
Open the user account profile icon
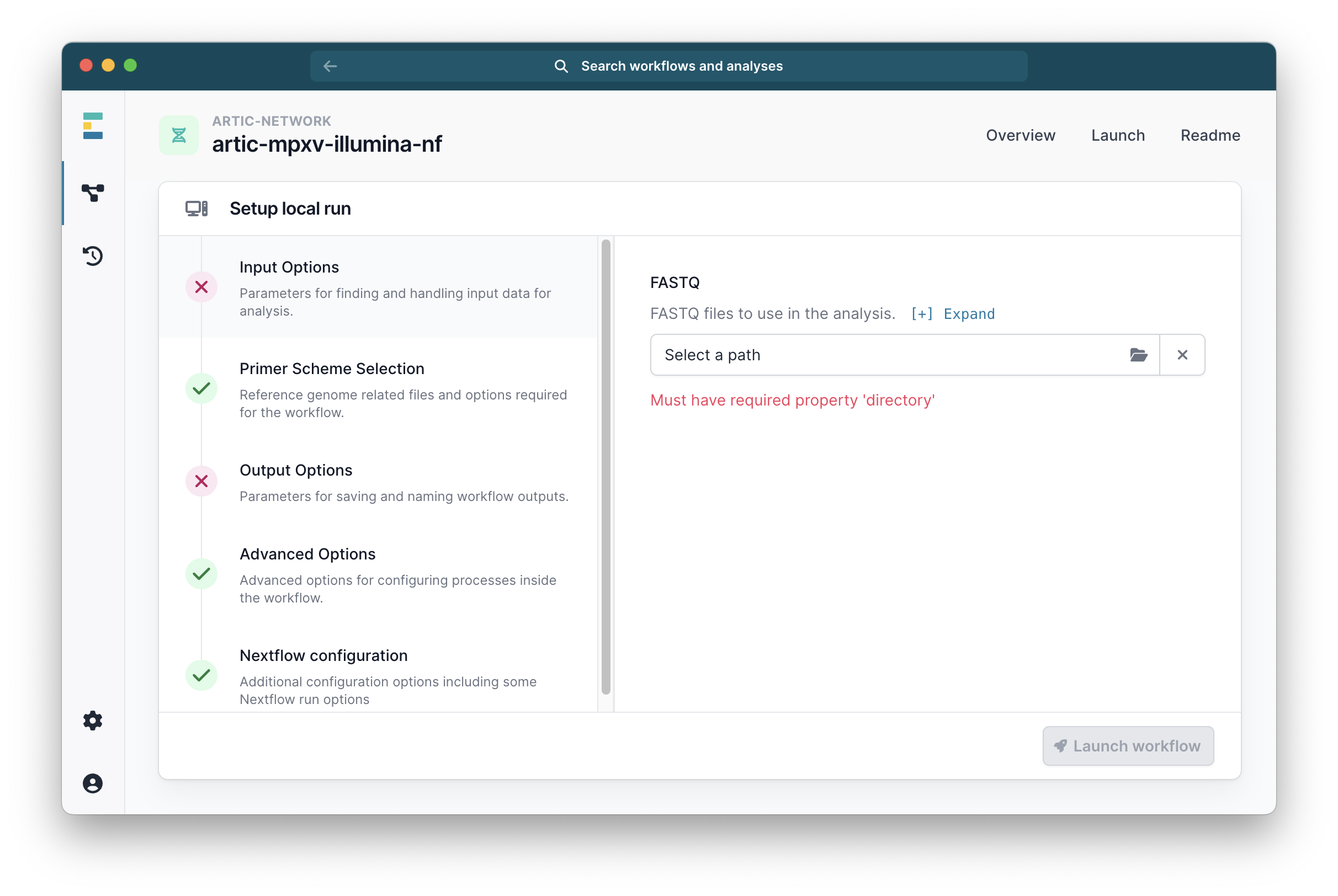coord(93,783)
